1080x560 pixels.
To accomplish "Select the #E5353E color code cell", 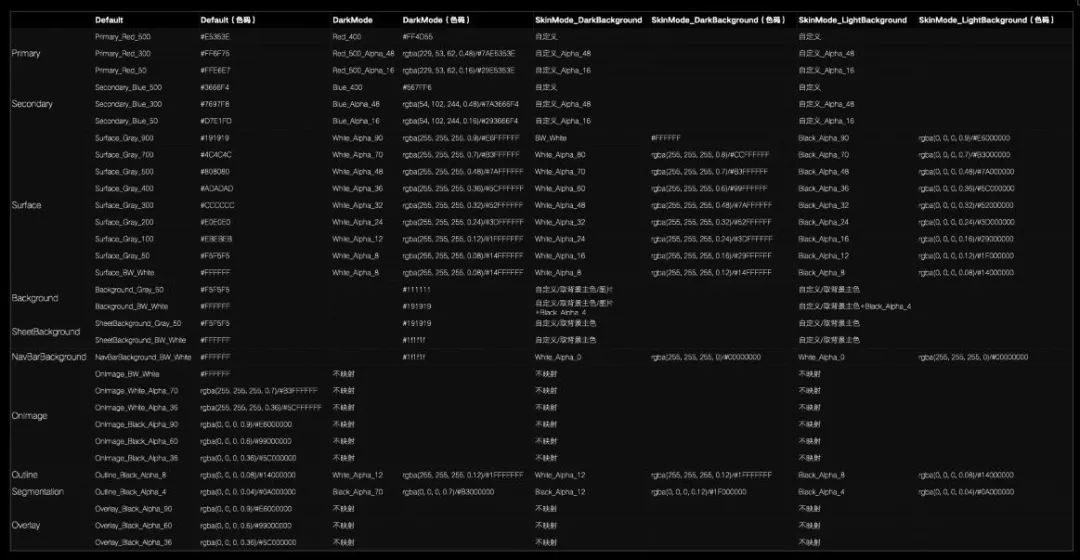I will tap(215, 36).
